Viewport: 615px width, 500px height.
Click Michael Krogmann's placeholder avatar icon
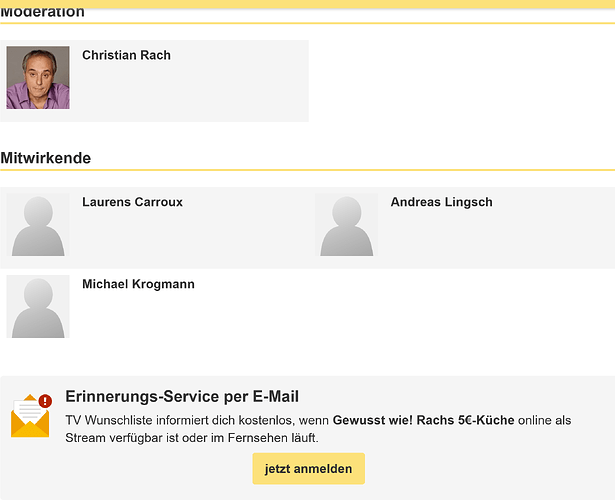point(38,307)
